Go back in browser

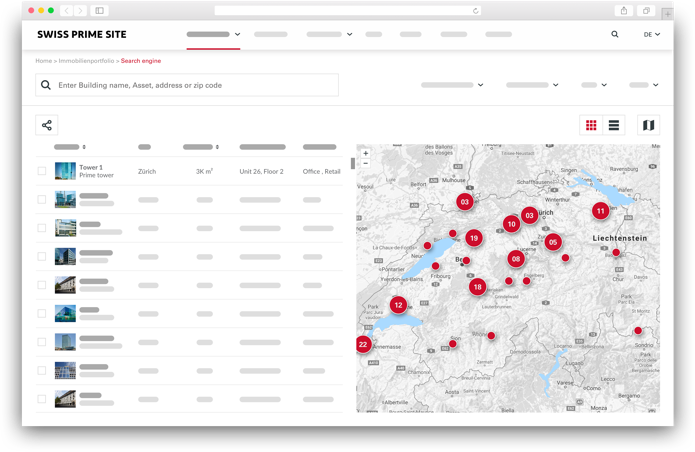(66, 11)
